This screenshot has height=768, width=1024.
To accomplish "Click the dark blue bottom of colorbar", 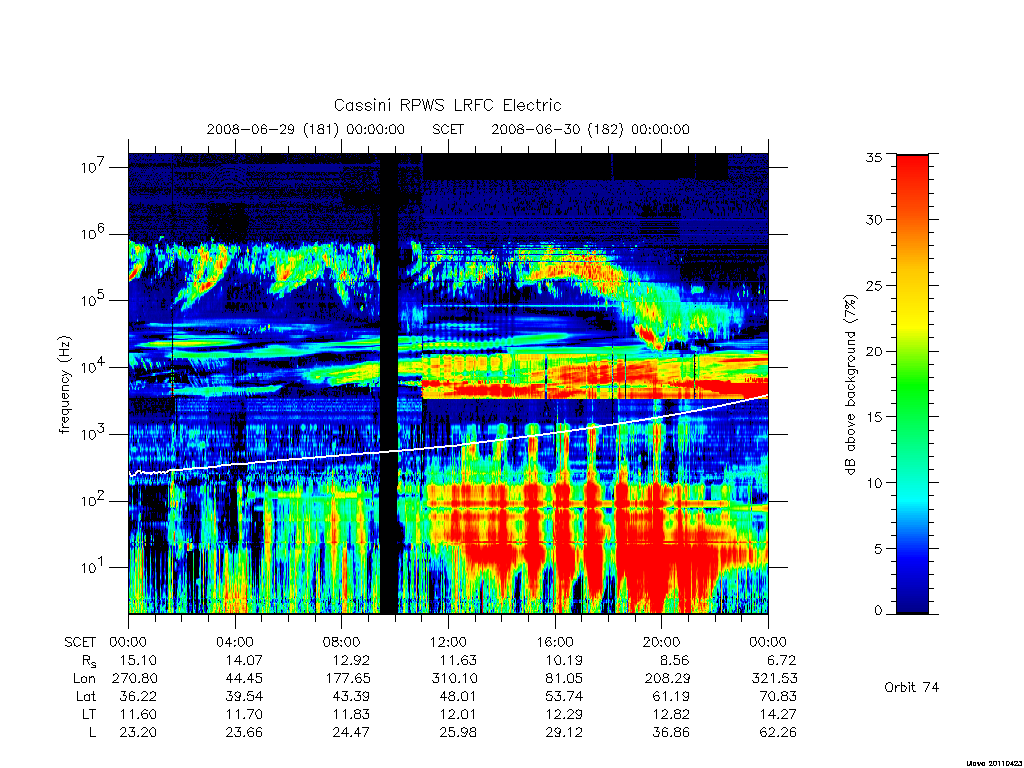I will (x=912, y=598).
